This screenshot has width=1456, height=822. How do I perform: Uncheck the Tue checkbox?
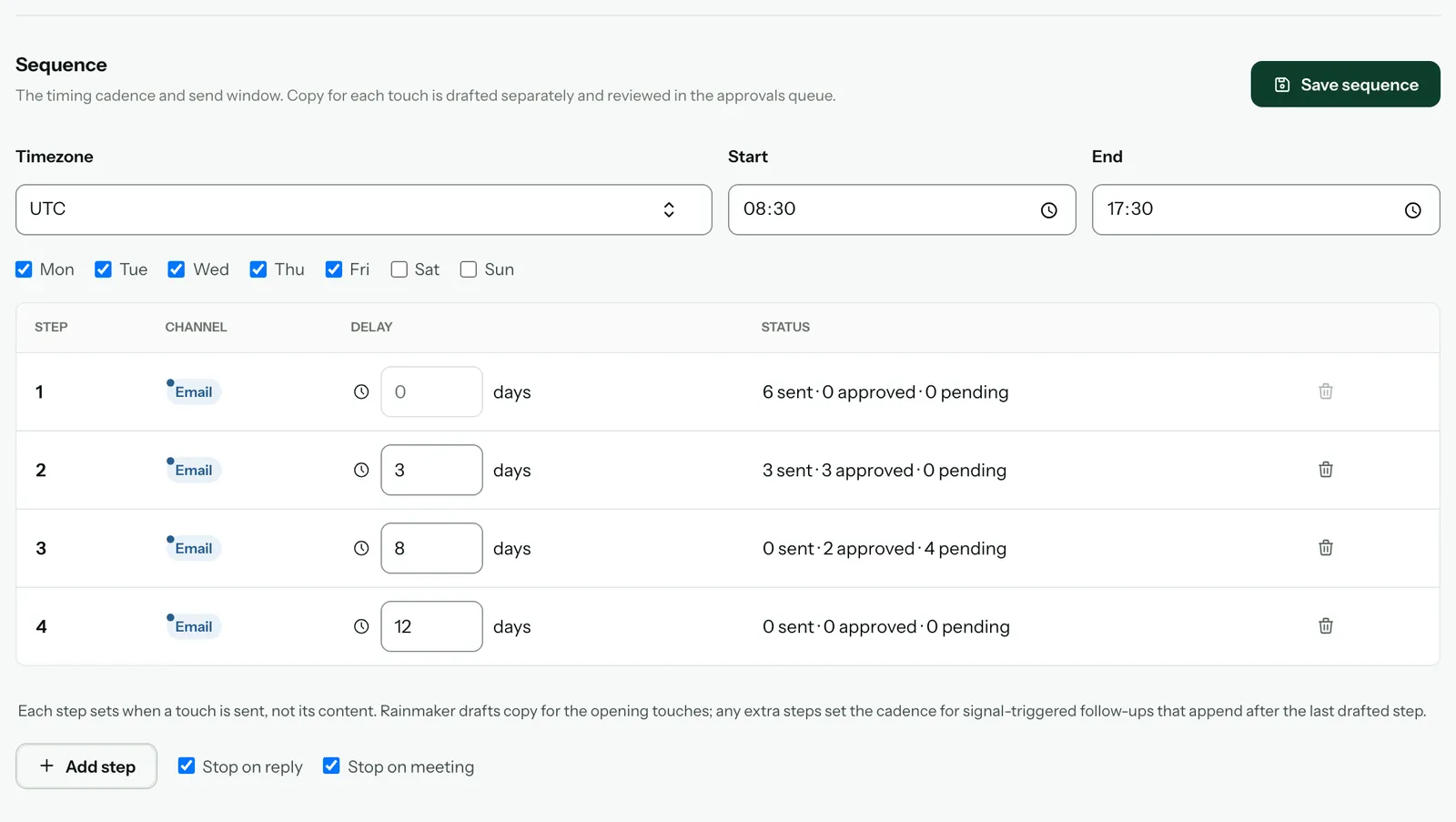tap(103, 269)
